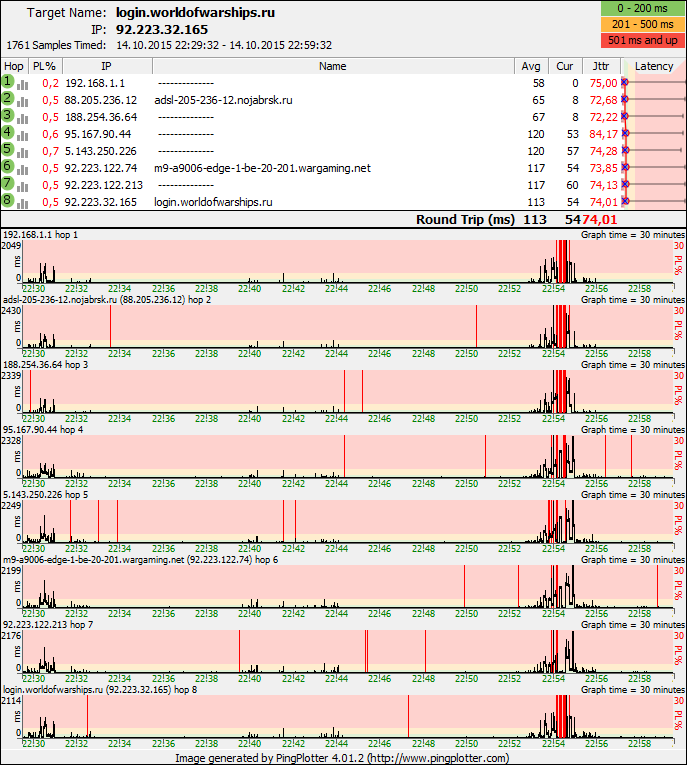Click the Jttr column header

(x=601, y=66)
